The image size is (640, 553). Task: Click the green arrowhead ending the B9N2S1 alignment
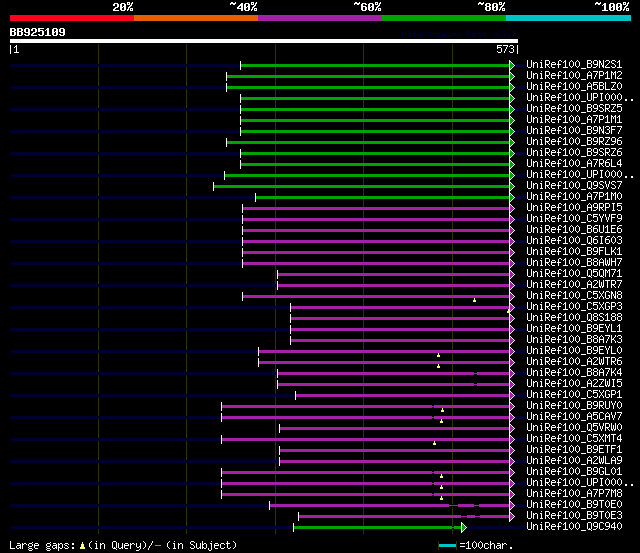(512, 65)
